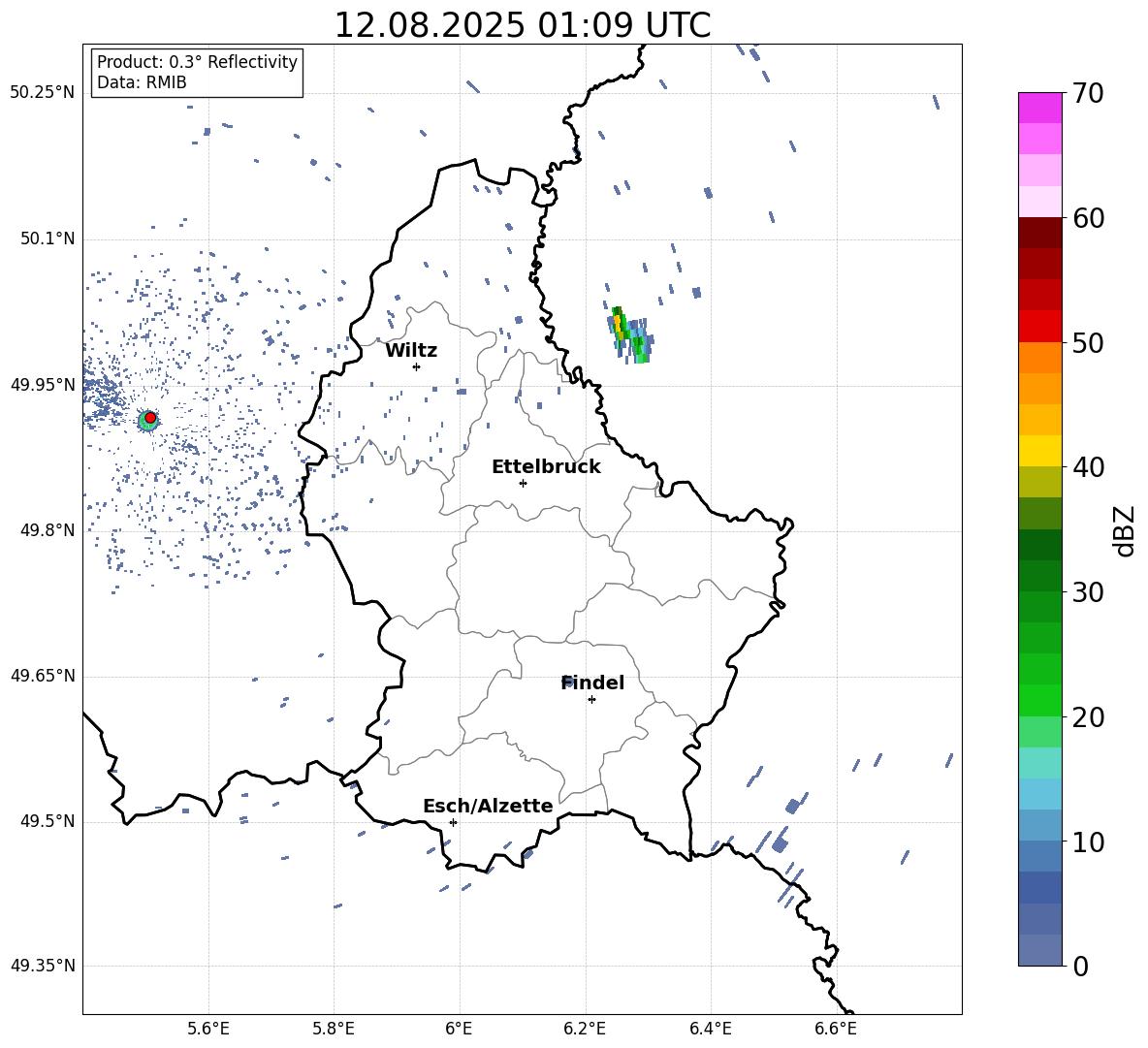The width and height of the screenshot is (1148, 1048).
Task: Click the 49.5°N latitude label
Action: click(47, 820)
